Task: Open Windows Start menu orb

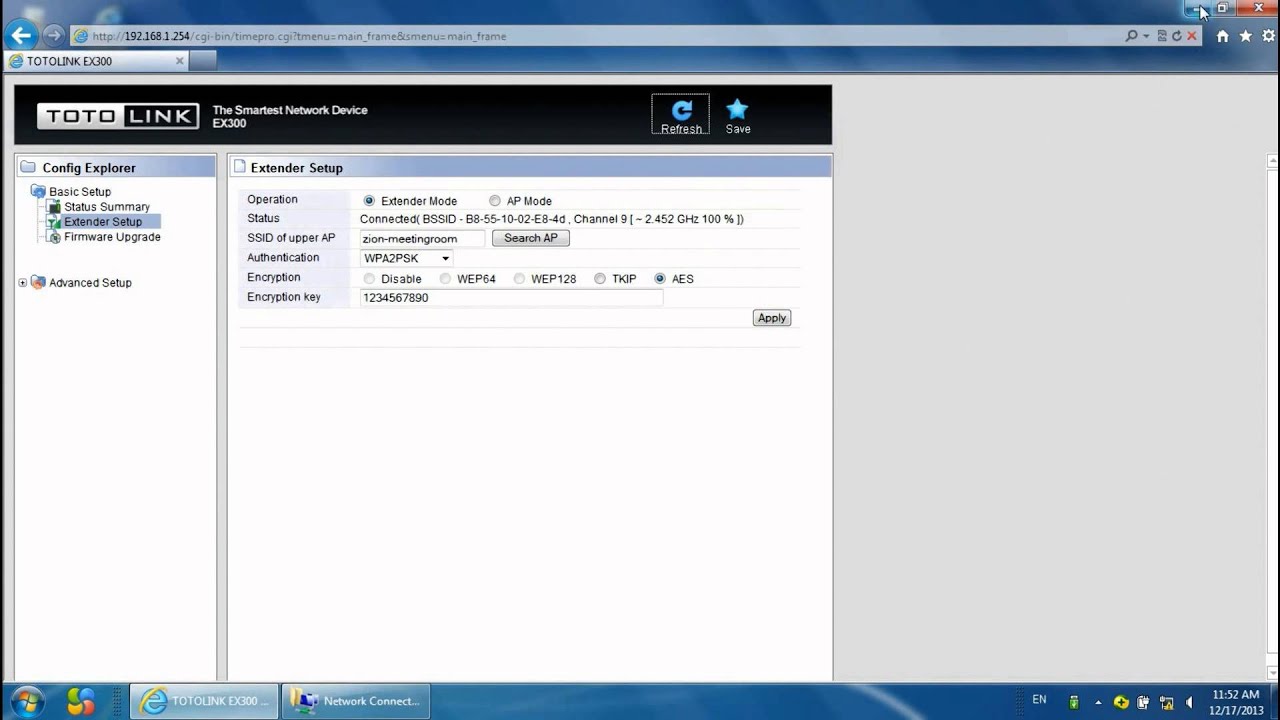Action: [27, 700]
